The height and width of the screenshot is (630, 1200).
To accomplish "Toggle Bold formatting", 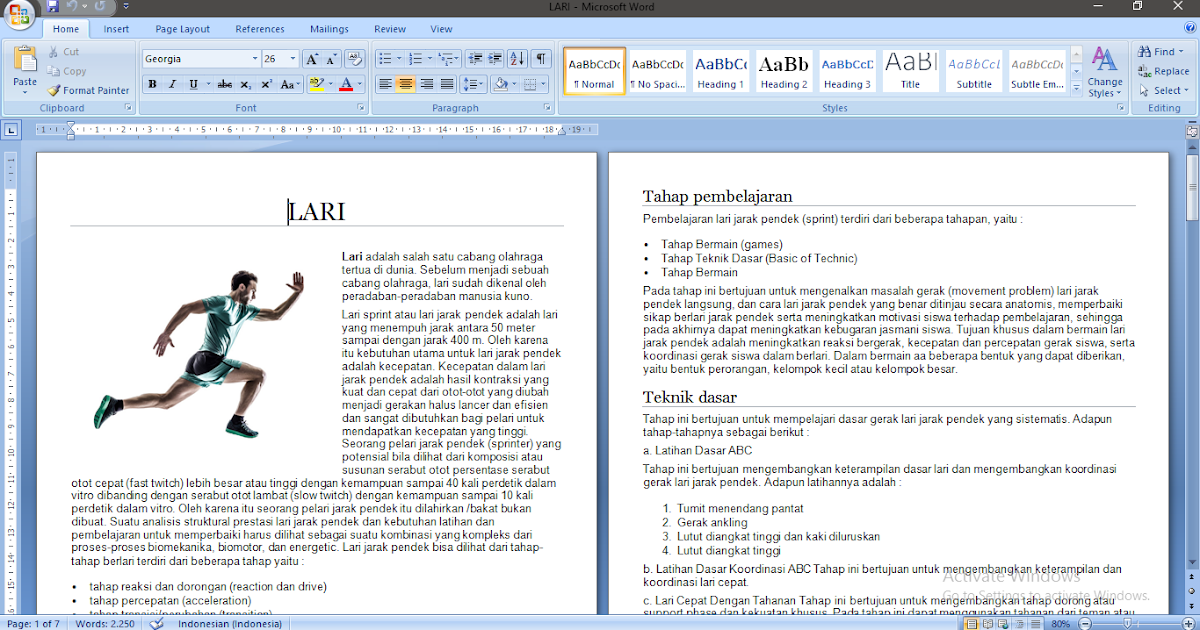I will (x=152, y=84).
